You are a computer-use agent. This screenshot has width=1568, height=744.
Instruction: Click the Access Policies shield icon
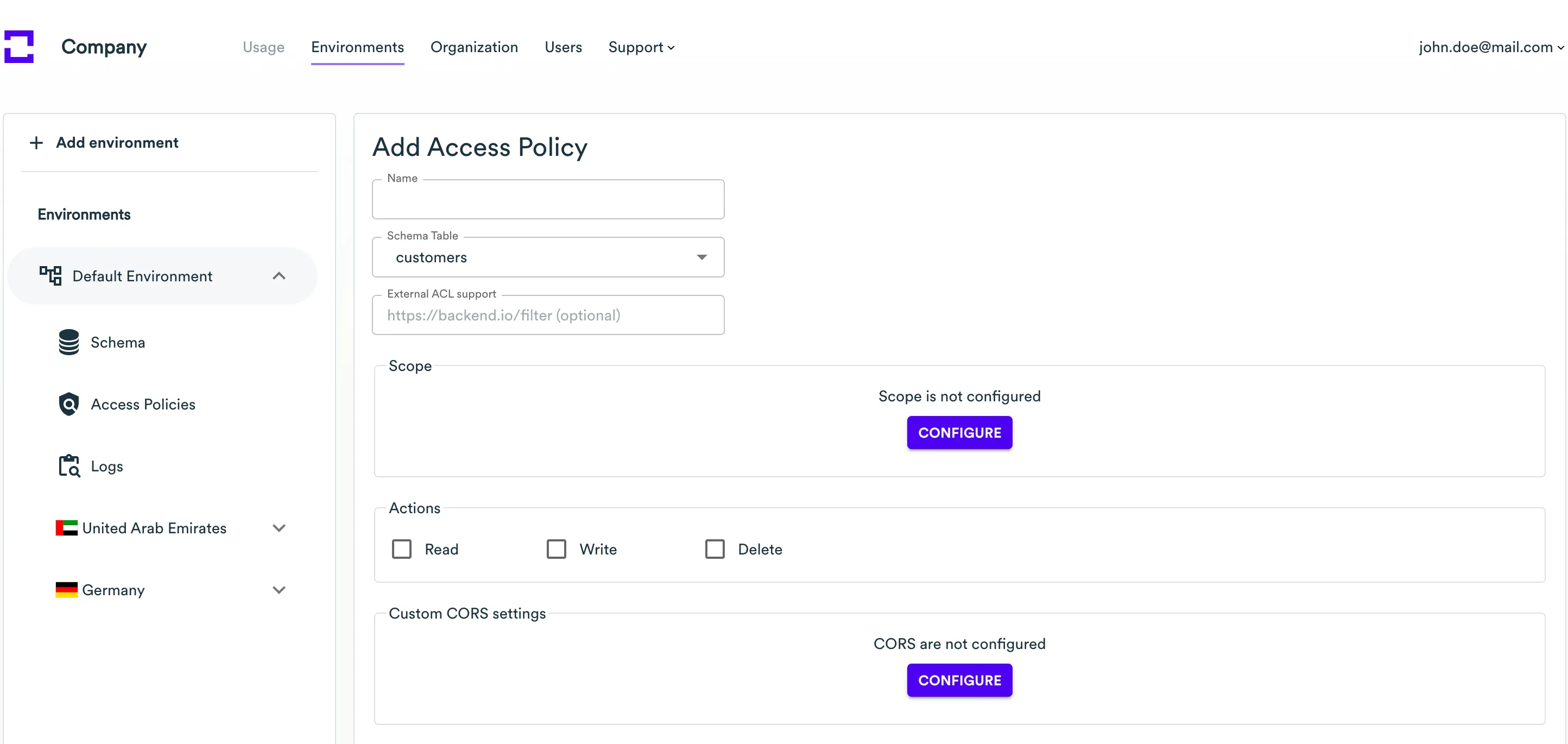click(69, 403)
